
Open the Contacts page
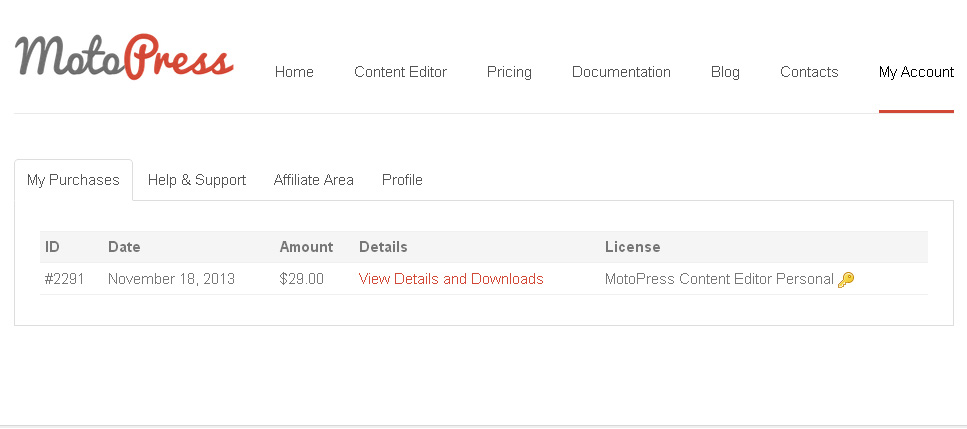click(809, 72)
